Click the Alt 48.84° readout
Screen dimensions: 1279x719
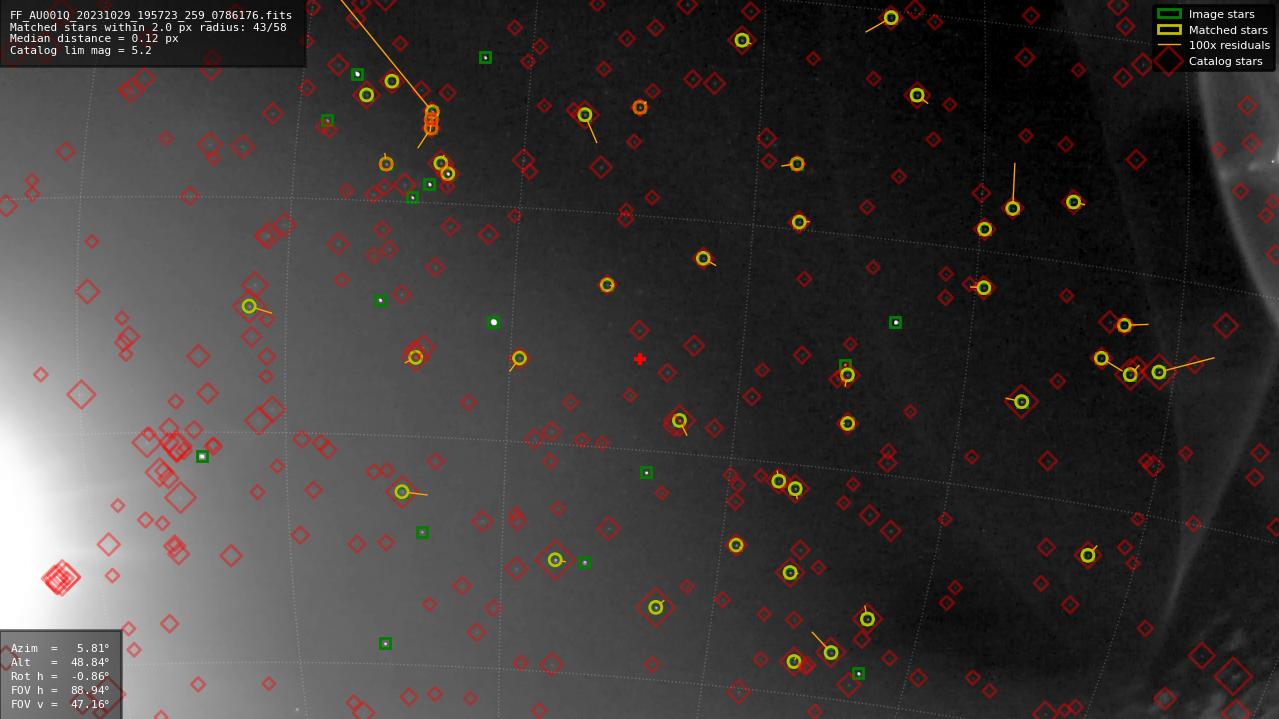click(x=60, y=662)
